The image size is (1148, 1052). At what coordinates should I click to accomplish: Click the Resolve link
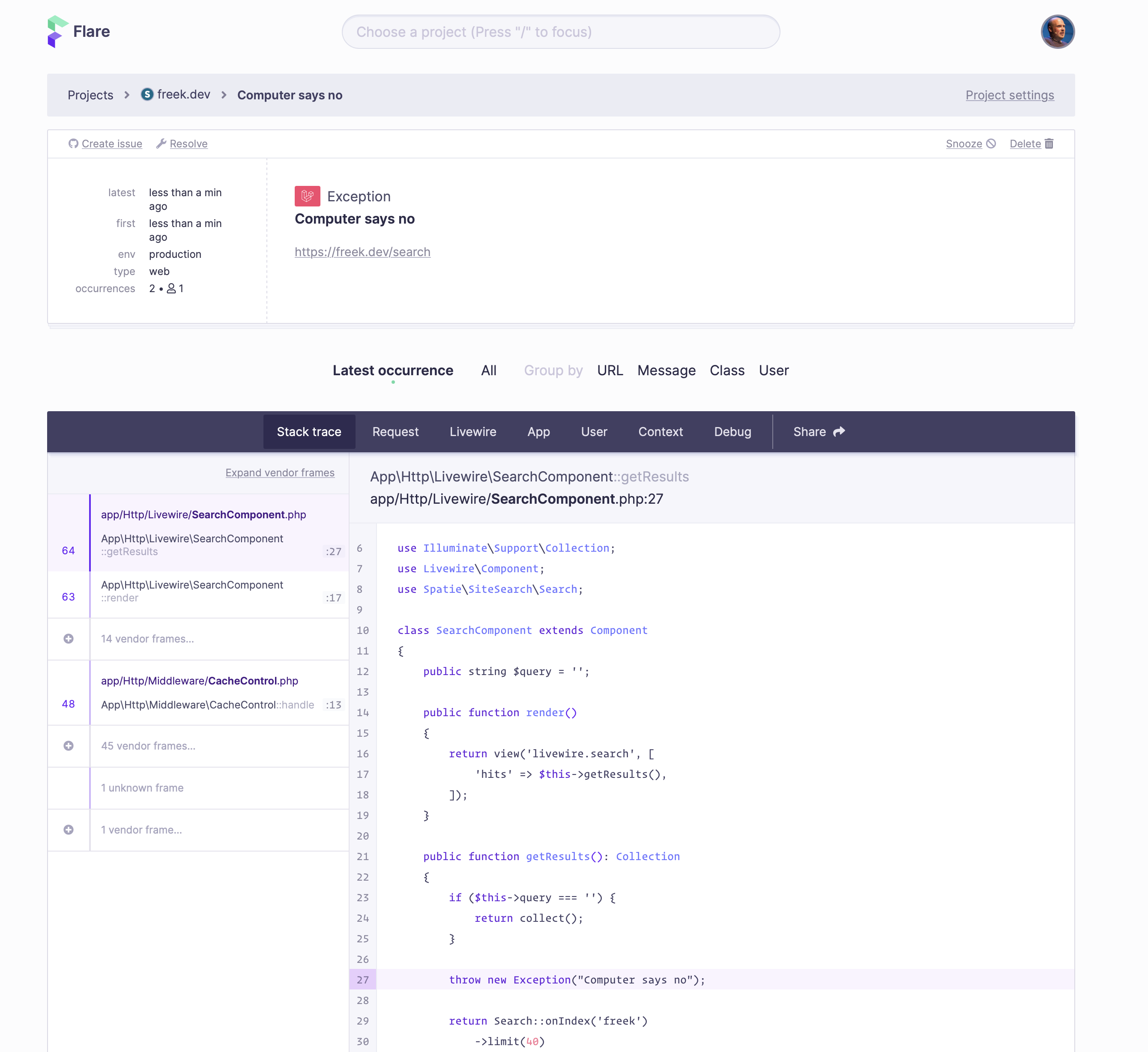(x=188, y=143)
